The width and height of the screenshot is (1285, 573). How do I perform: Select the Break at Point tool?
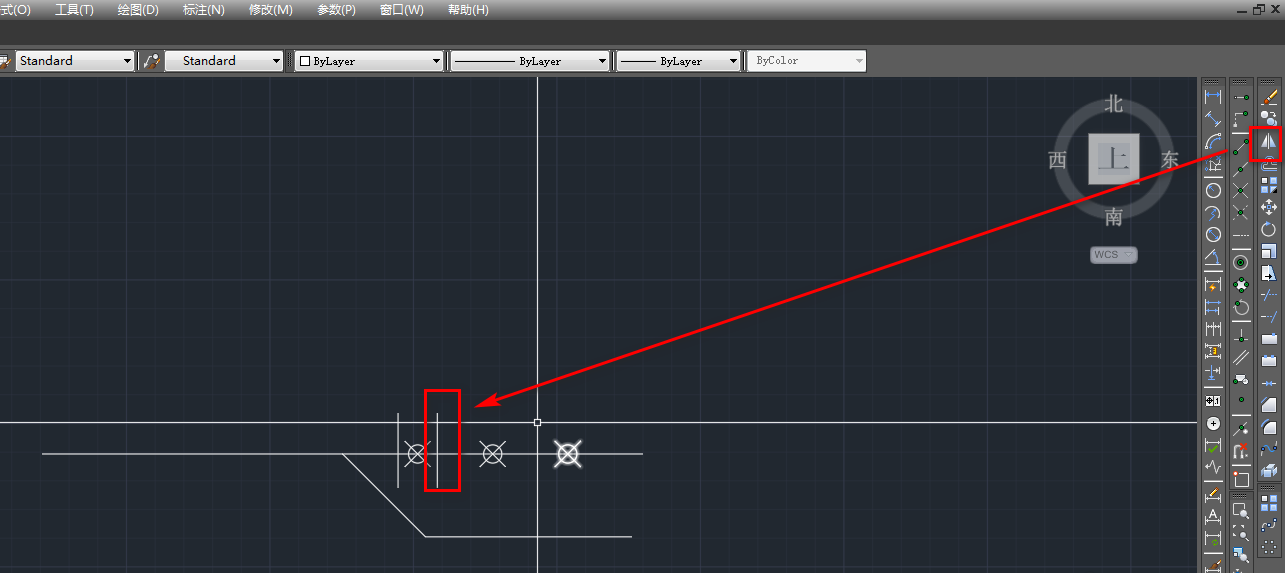tap(1269, 339)
